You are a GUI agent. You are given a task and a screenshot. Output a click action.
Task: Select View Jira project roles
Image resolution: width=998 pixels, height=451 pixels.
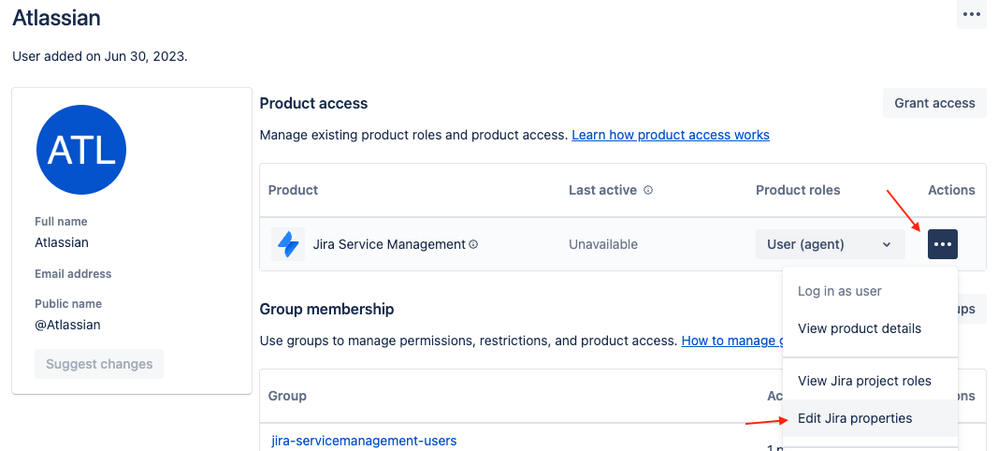(864, 380)
